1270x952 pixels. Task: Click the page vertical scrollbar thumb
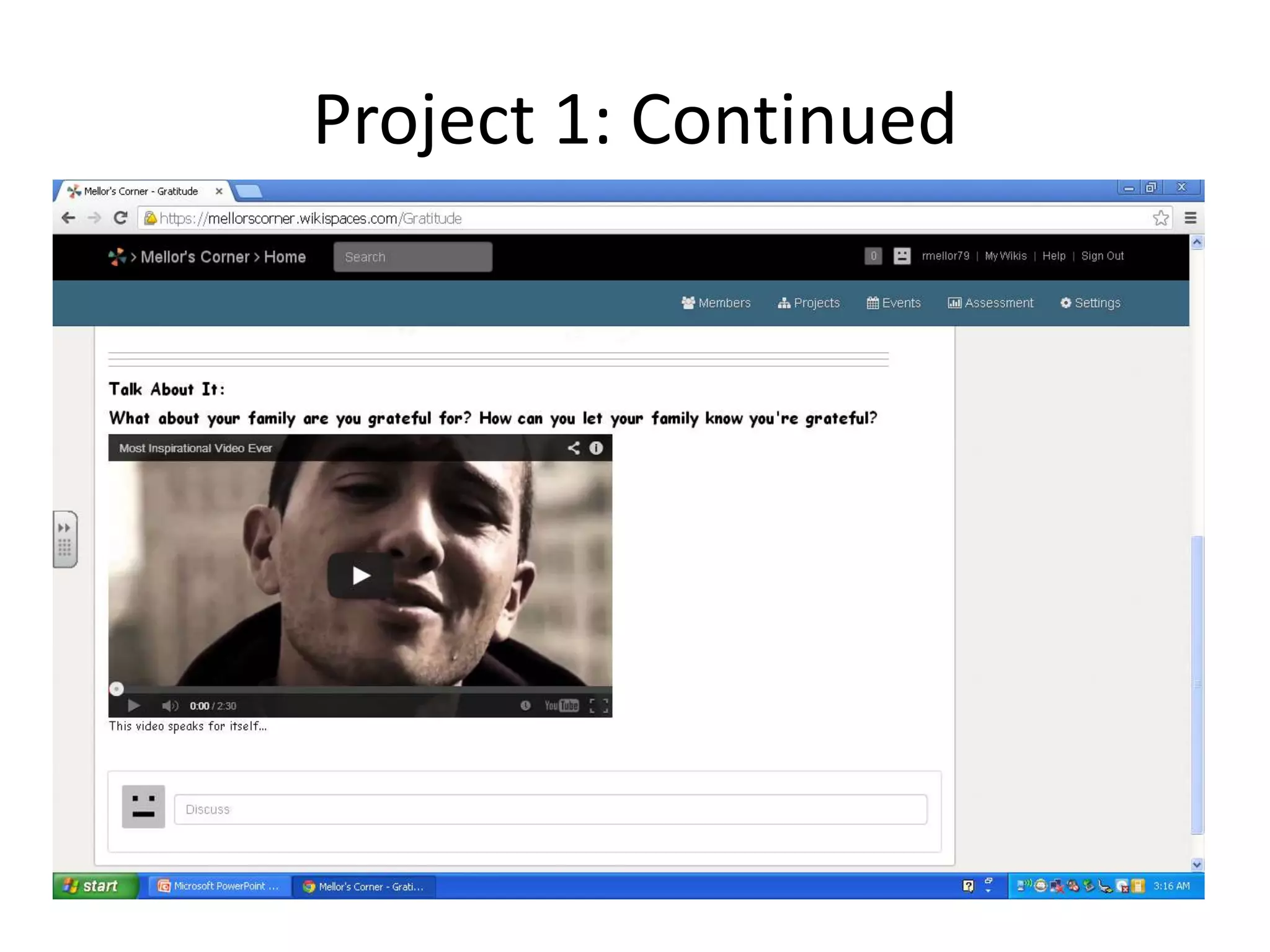click(1197, 685)
